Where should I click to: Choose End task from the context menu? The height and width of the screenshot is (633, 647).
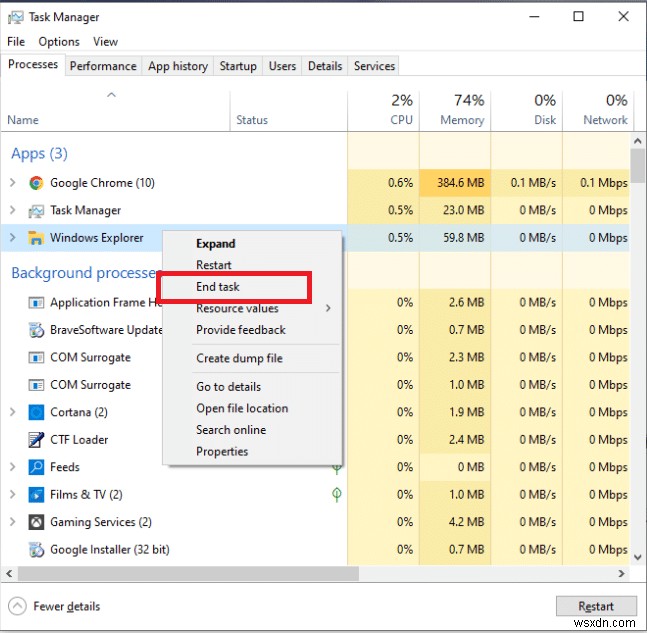tap(252, 287)
